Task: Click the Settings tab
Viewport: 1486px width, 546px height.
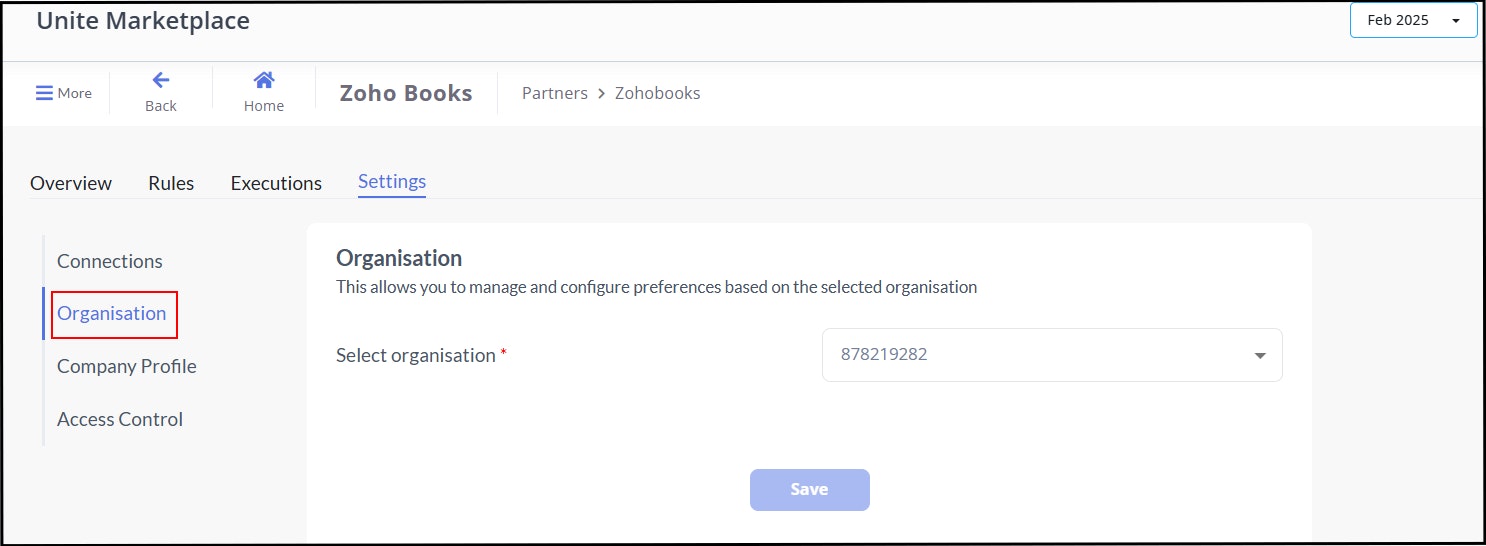Action: 392,182
